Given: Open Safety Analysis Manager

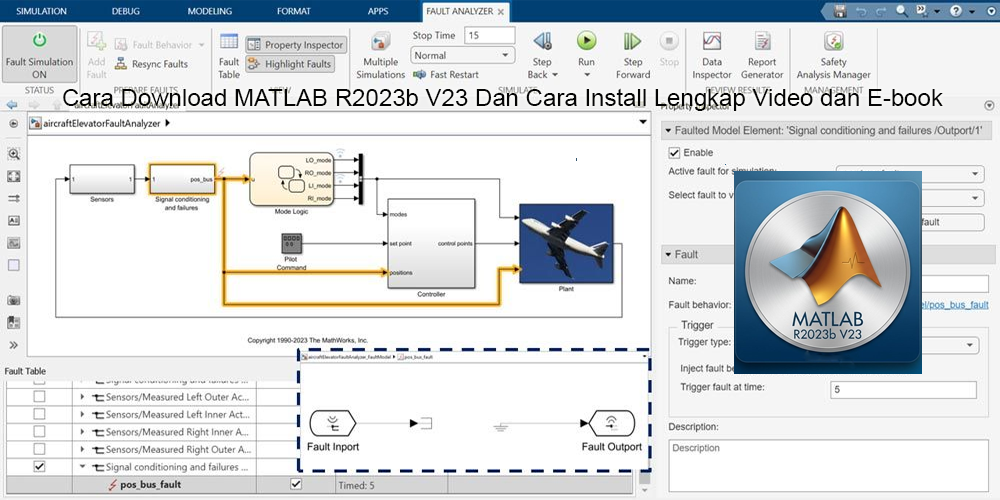Looking at the screenshot, I should (833, 55).
